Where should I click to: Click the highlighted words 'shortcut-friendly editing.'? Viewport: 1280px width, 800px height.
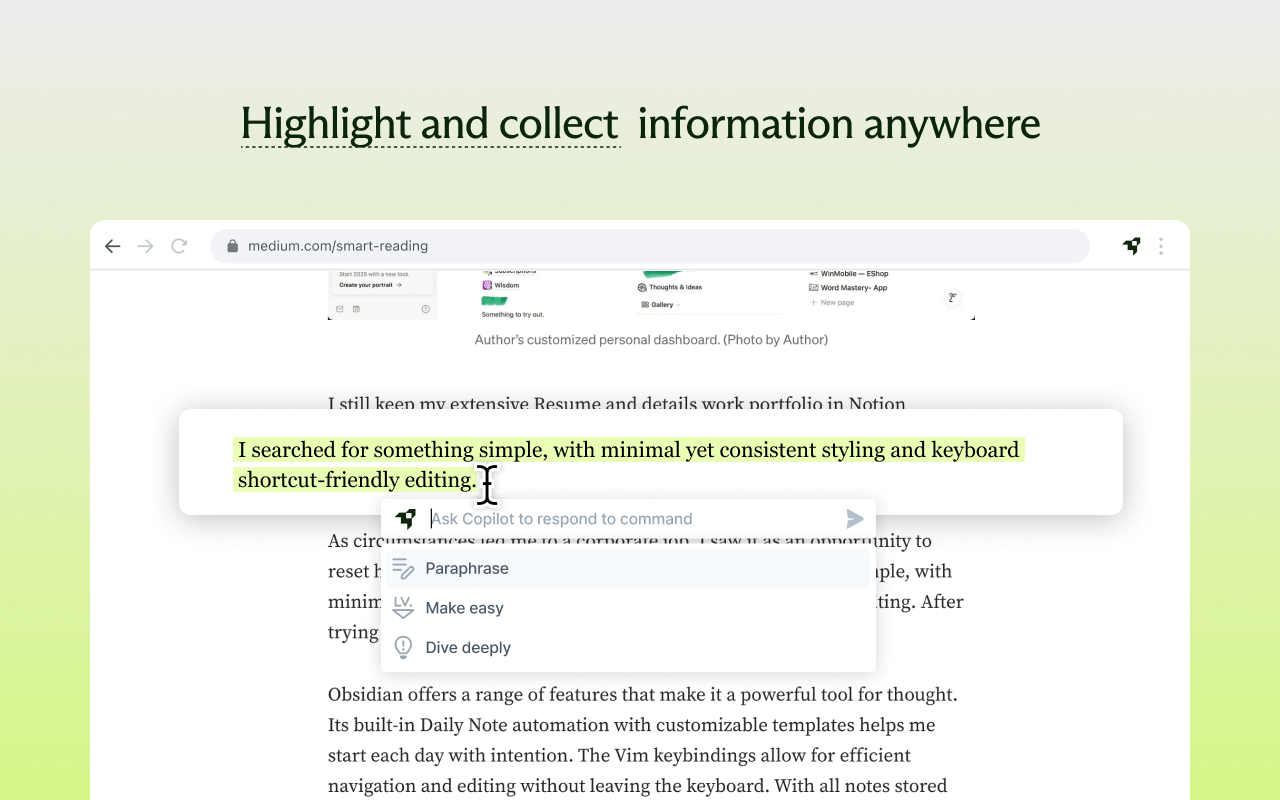[x=357, y=480]
